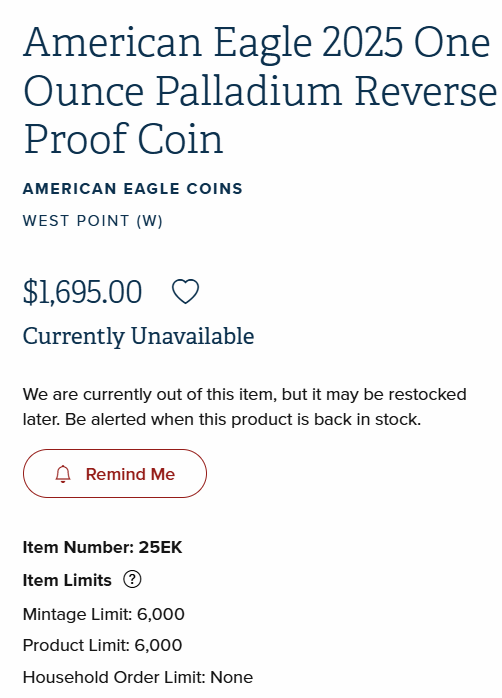
Task: Click the Mintage Limit: 6,000 line
Action: point(104,614)
